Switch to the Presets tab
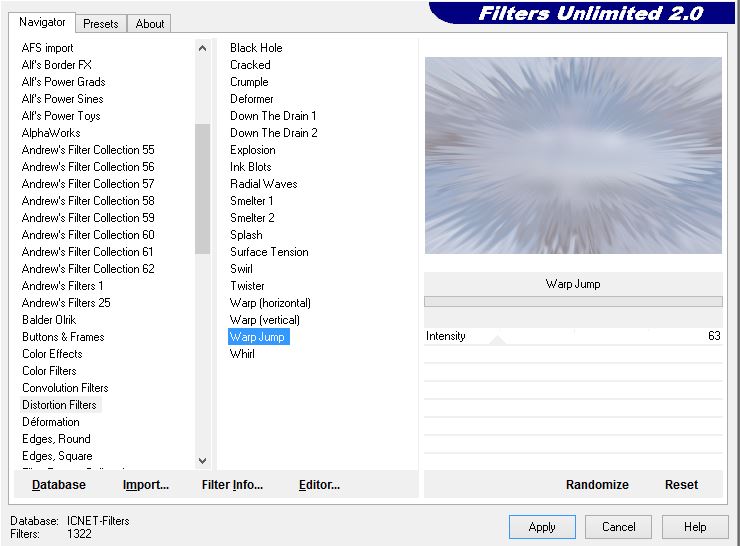This screenshot has width=740, height=546. 101,23
